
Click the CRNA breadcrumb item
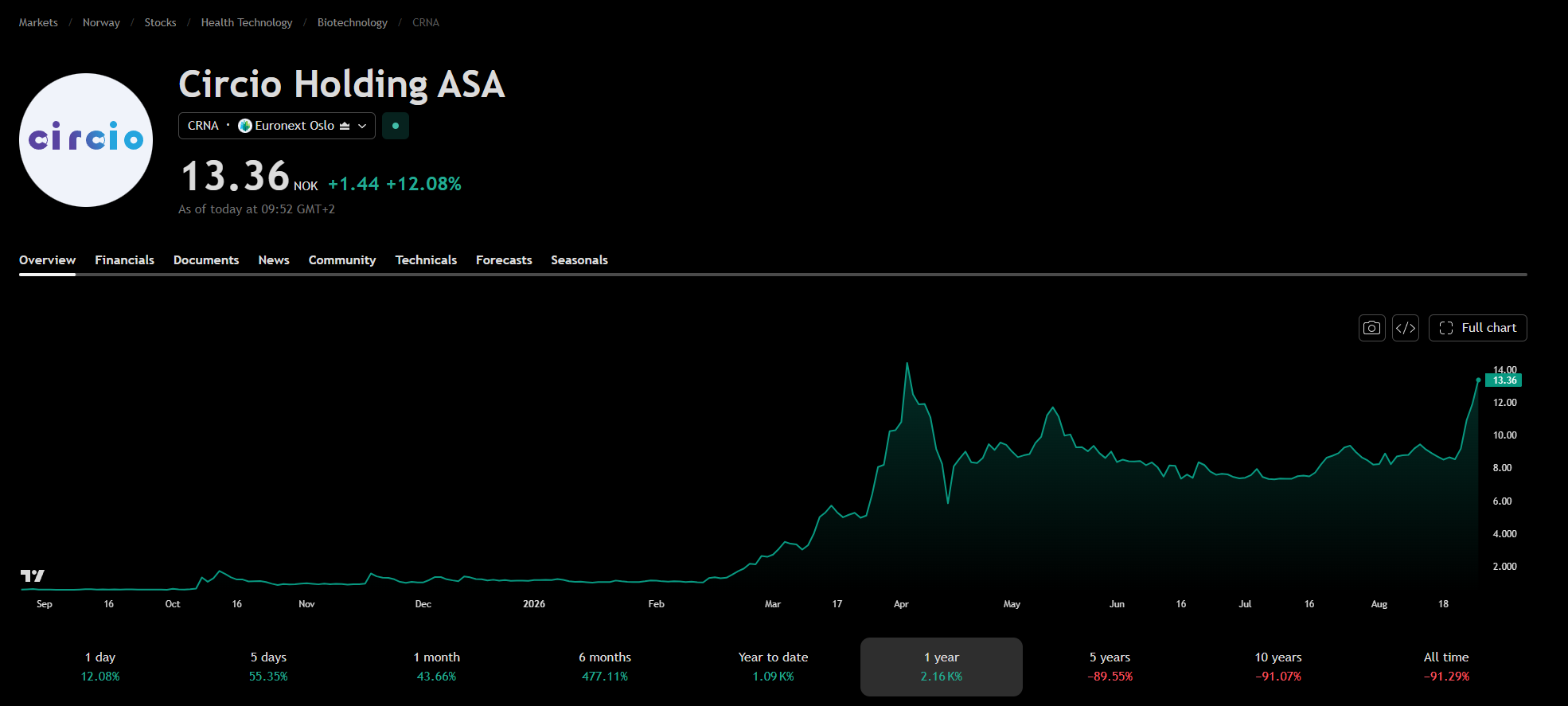(x=426, y=22)
